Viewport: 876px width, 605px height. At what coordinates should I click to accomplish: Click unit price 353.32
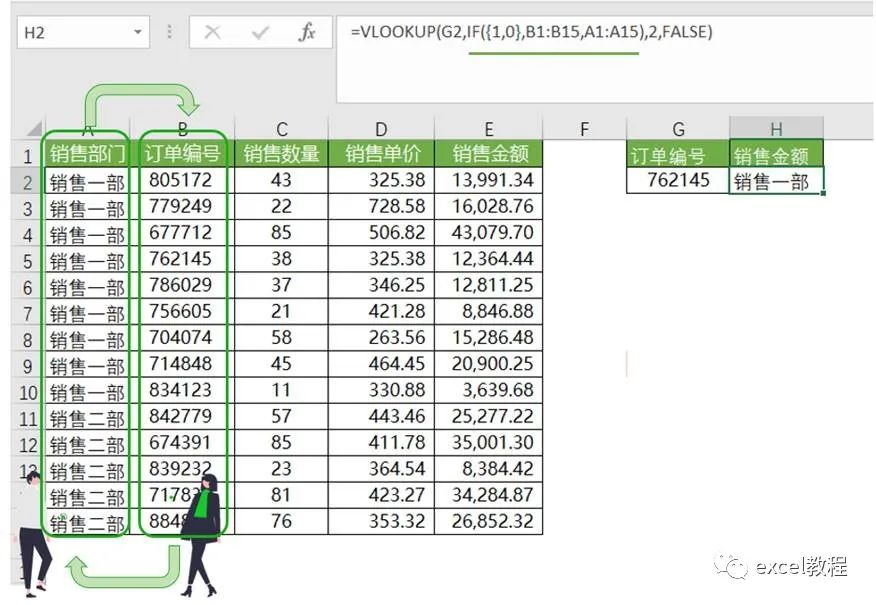click(381, 521)
